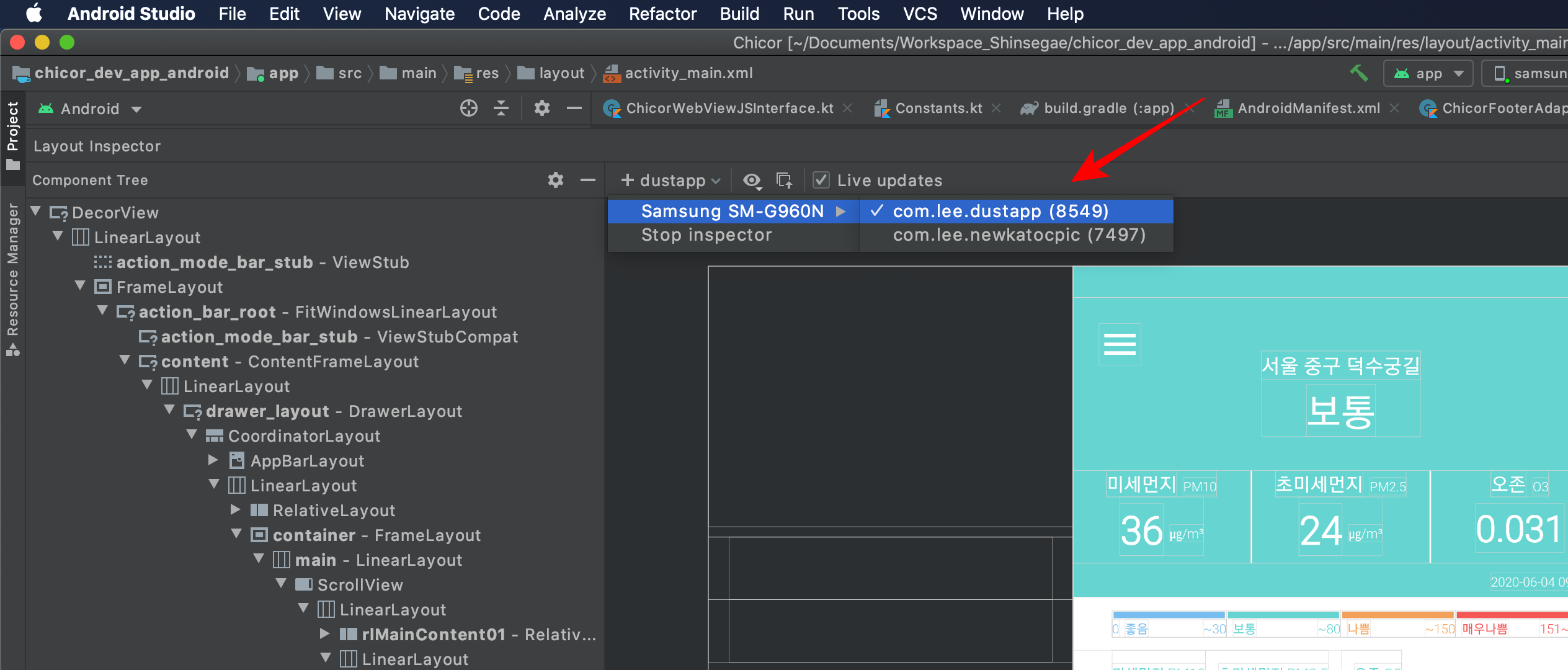
Task: Open the Refactor menu
Action: 662,14
